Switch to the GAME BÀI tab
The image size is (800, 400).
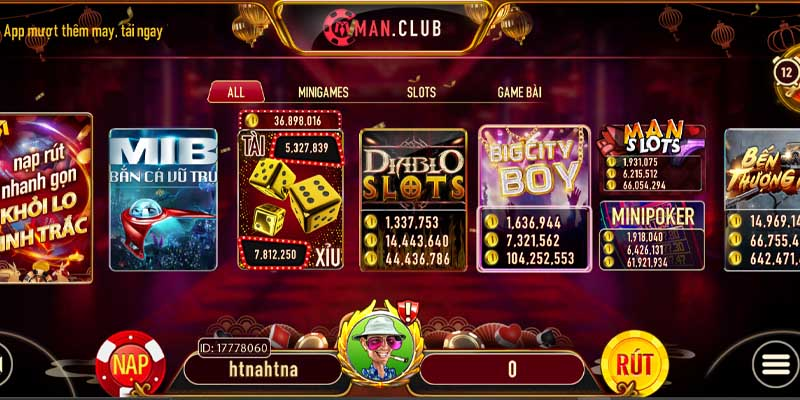click(519, 92)
